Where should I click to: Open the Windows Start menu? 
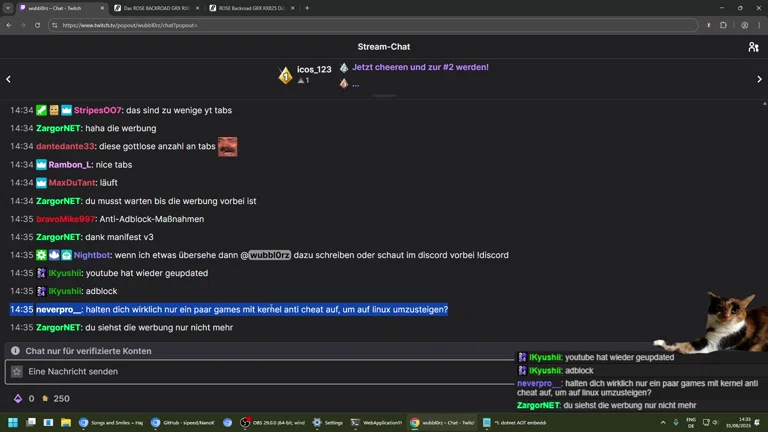(x=12, y=422)
